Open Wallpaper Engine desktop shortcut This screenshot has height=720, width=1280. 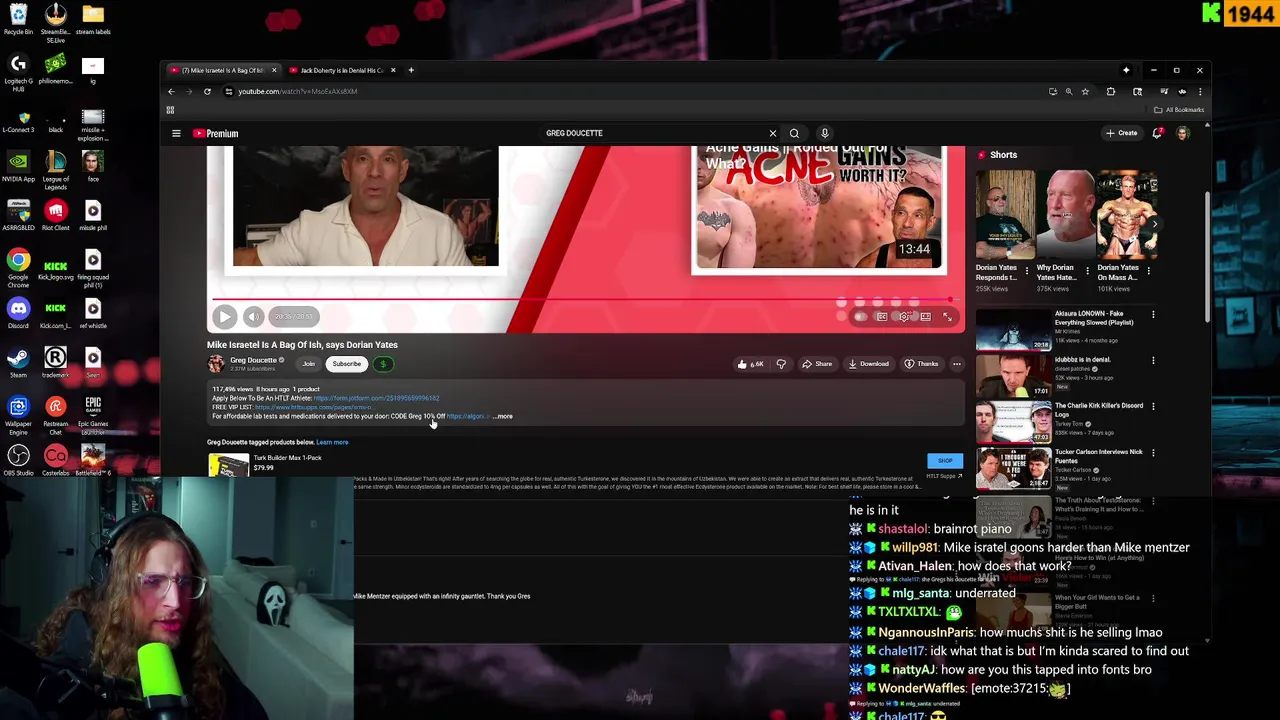(18, 413)
